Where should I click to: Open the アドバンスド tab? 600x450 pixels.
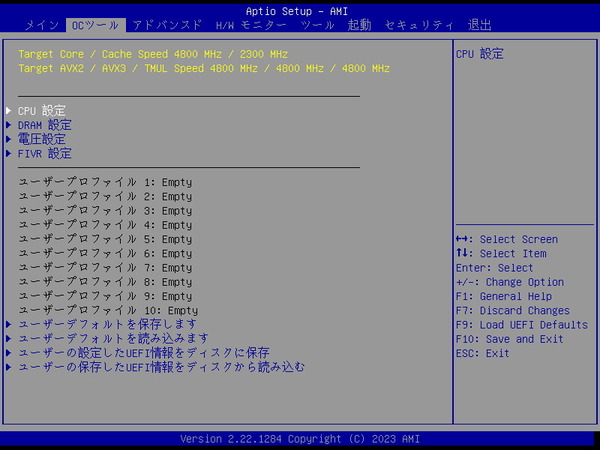(167, 26)
